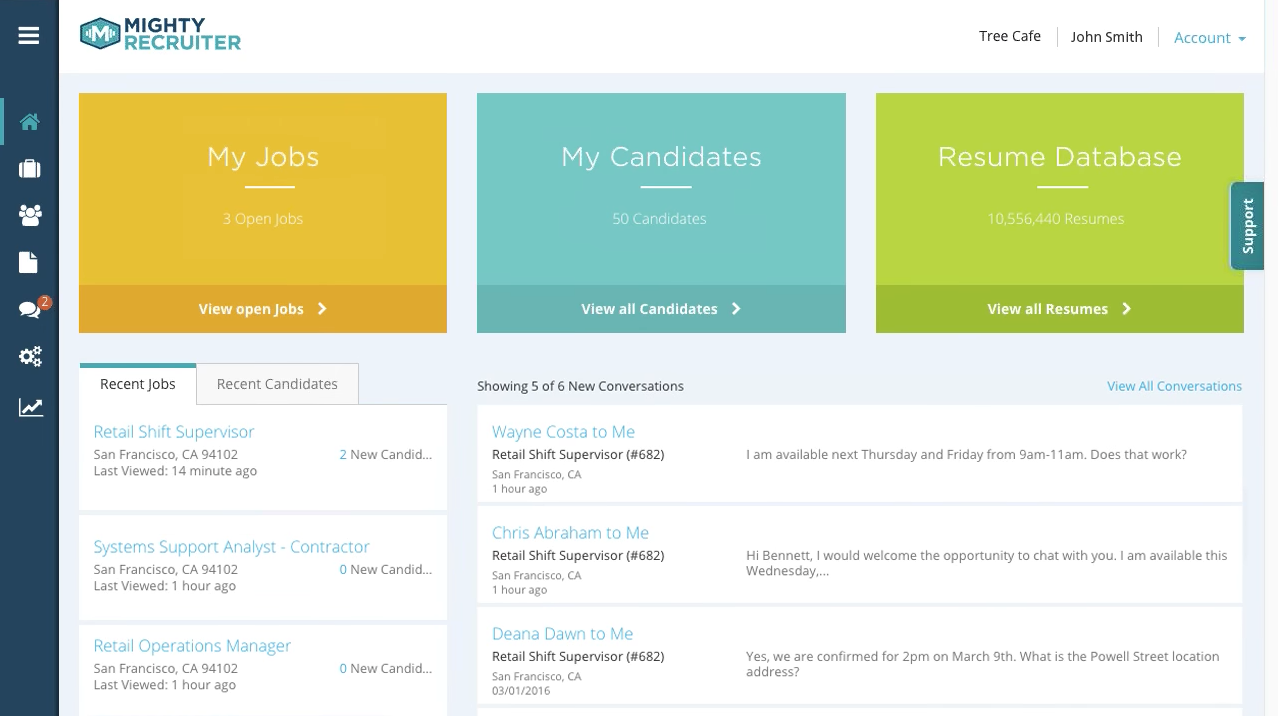The image size is (1278, 716).
Task: Expand the Account dropdown
Action: pos(1209,37)
